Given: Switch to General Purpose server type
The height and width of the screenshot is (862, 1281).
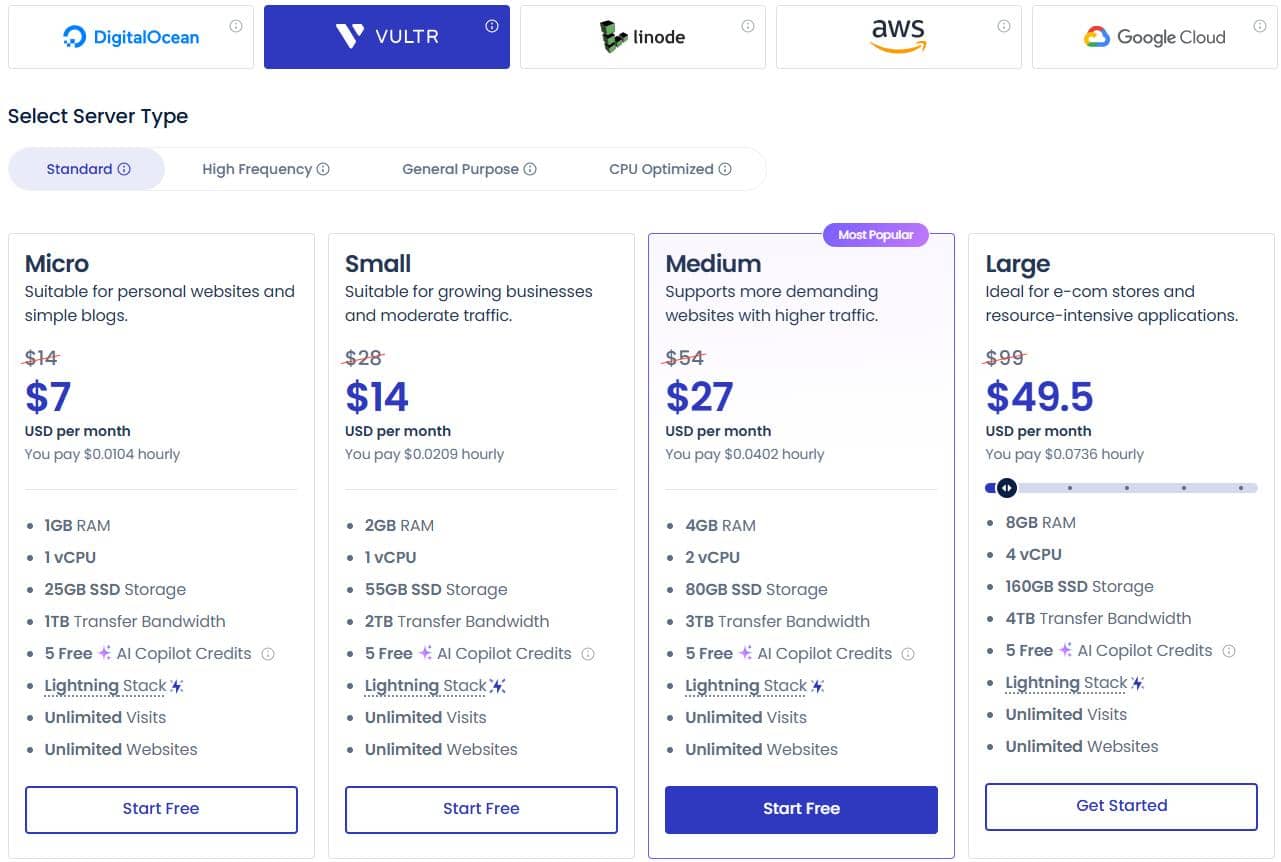Looking at the screenshot, I should (469, 169).
